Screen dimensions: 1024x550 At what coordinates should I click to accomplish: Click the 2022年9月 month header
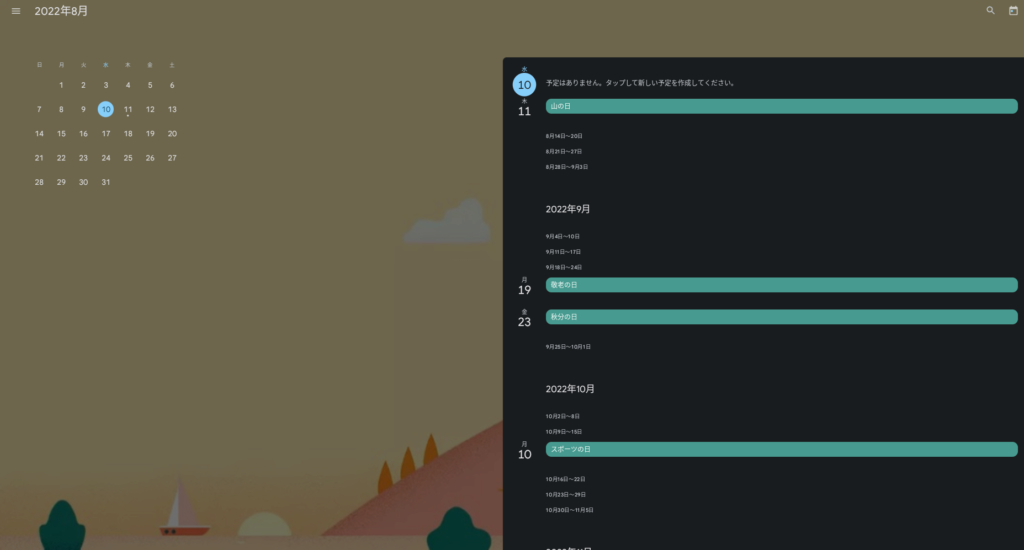568,209
